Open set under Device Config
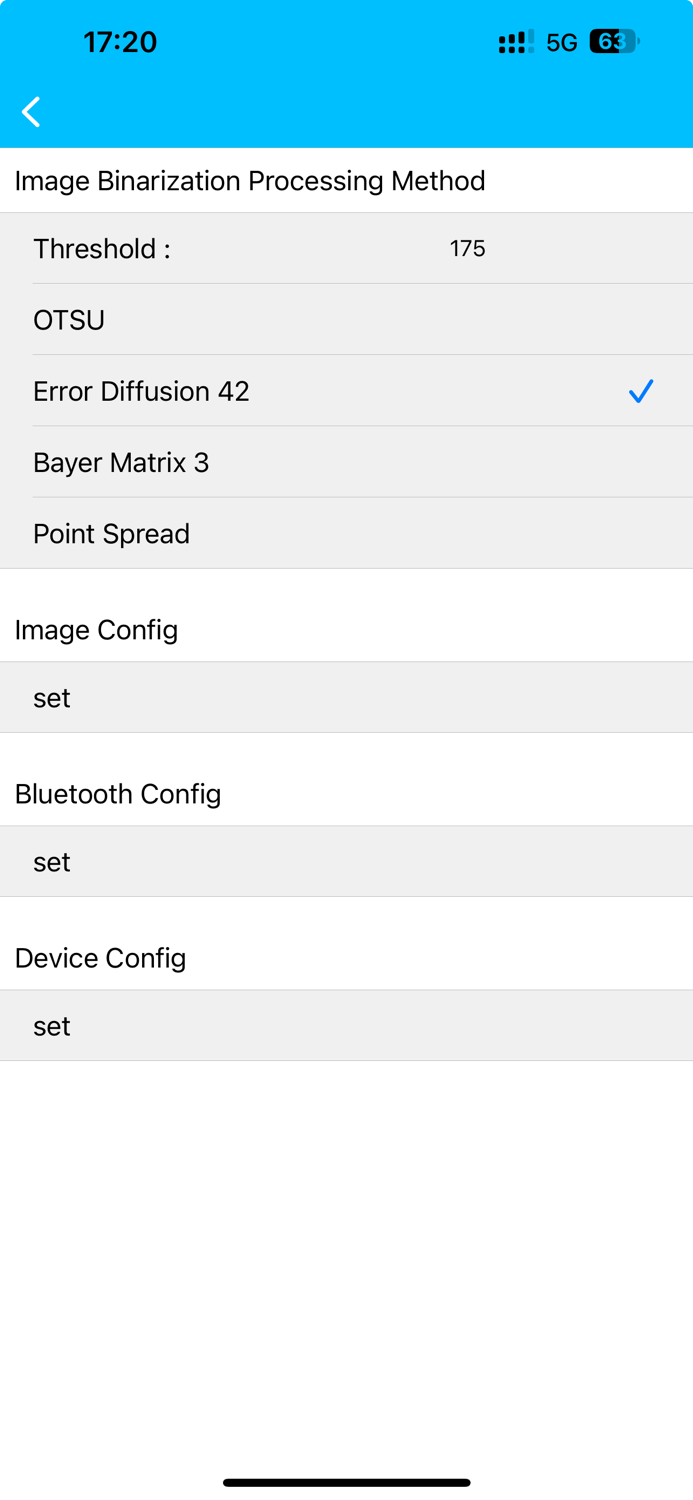Image resolution: width=693 pixels, height=1500 pixels. coord(52,1026)
